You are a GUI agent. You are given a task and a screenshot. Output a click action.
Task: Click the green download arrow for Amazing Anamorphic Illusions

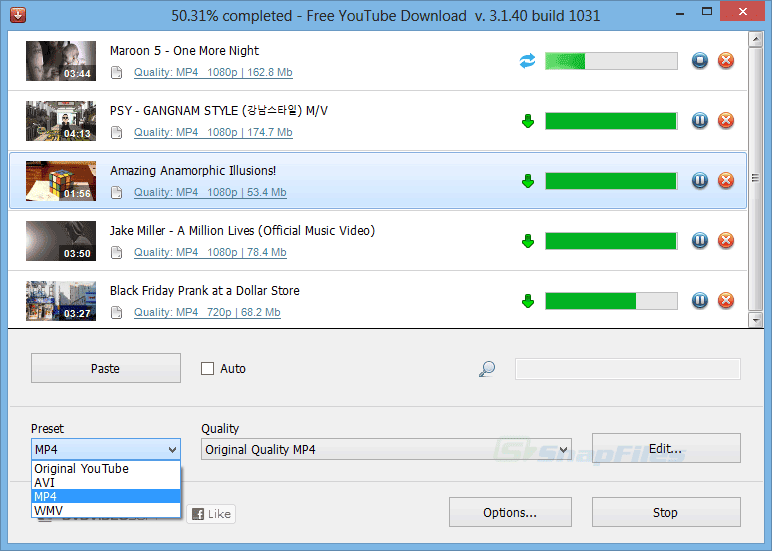[x=528, y=181]
